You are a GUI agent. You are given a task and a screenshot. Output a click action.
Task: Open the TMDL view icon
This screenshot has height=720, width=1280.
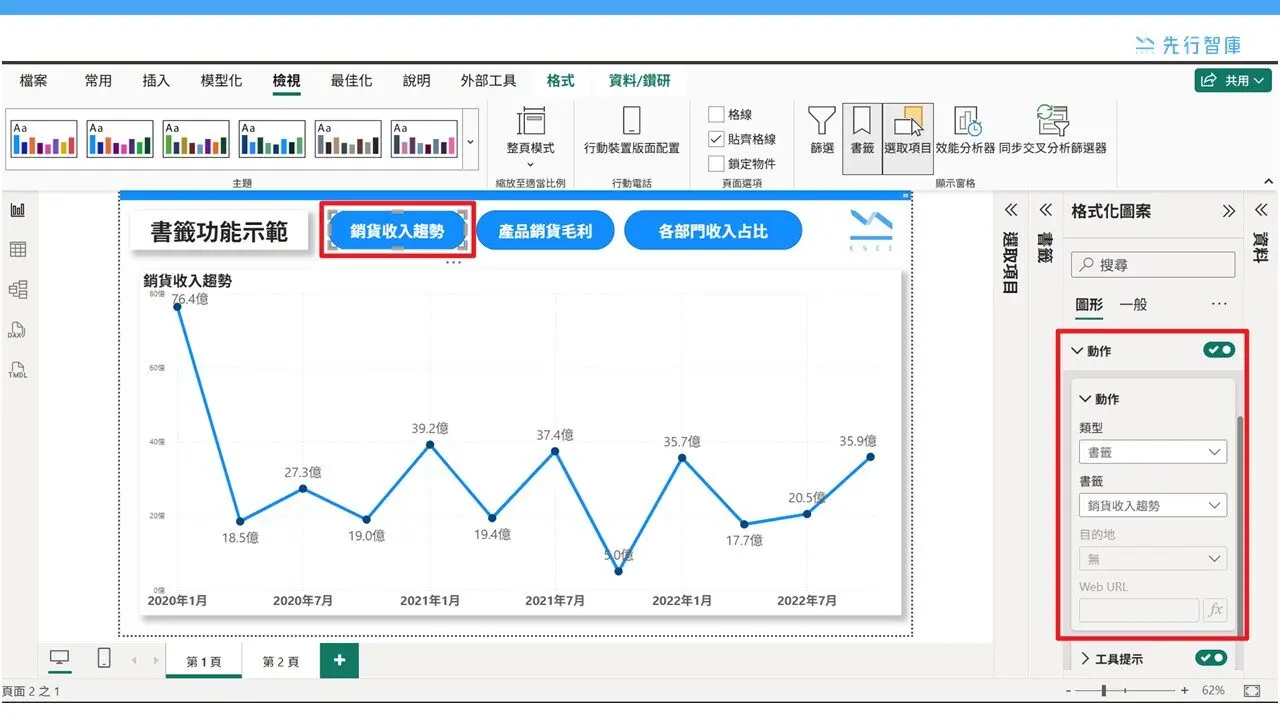pos(18,370)
